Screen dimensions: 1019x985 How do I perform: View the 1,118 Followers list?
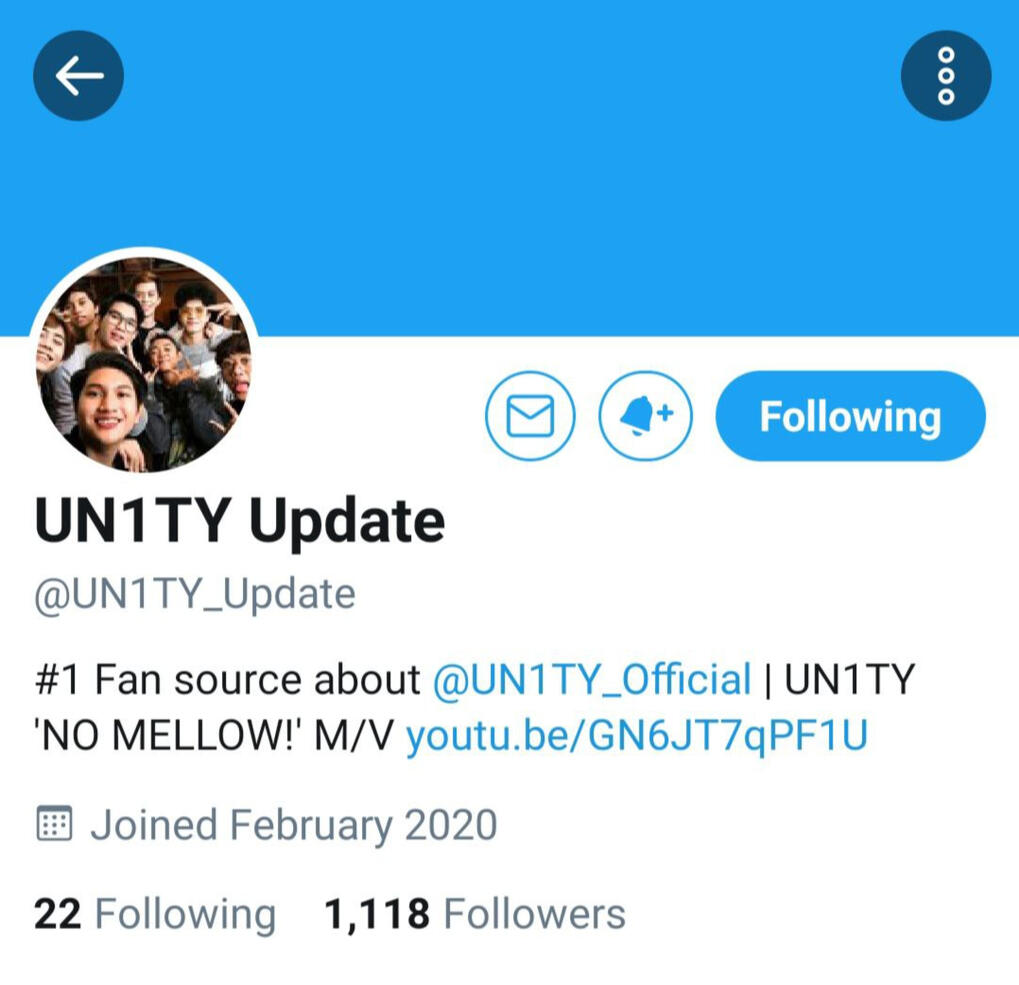tap(474, 914)
